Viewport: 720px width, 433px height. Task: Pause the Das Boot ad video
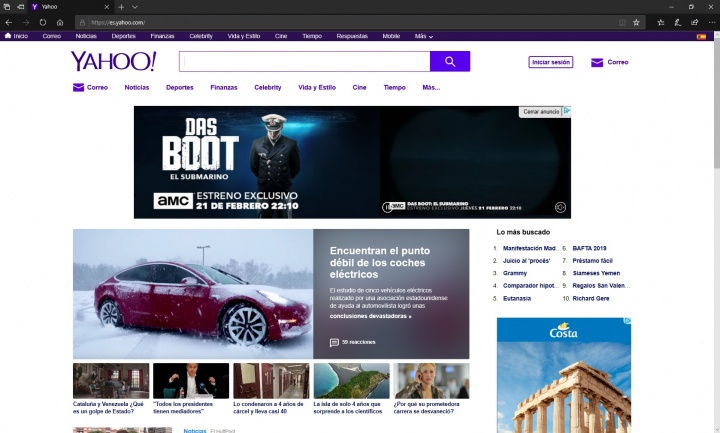tap(387, 208)
